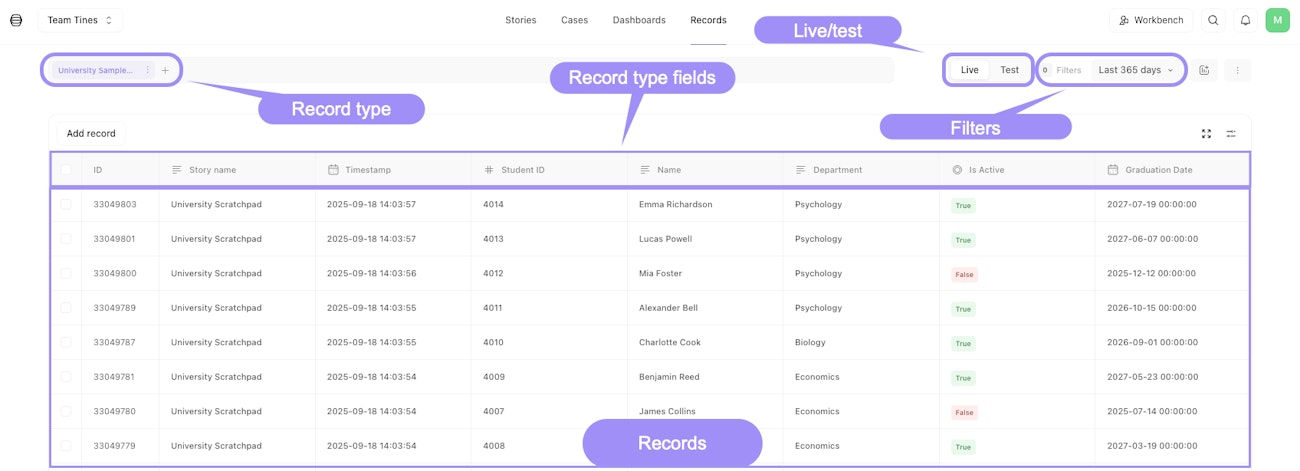Viewport: 1300px width, 471px height.
Task: Click Emma Richardson name cell
Action: [x=676, y=204]
